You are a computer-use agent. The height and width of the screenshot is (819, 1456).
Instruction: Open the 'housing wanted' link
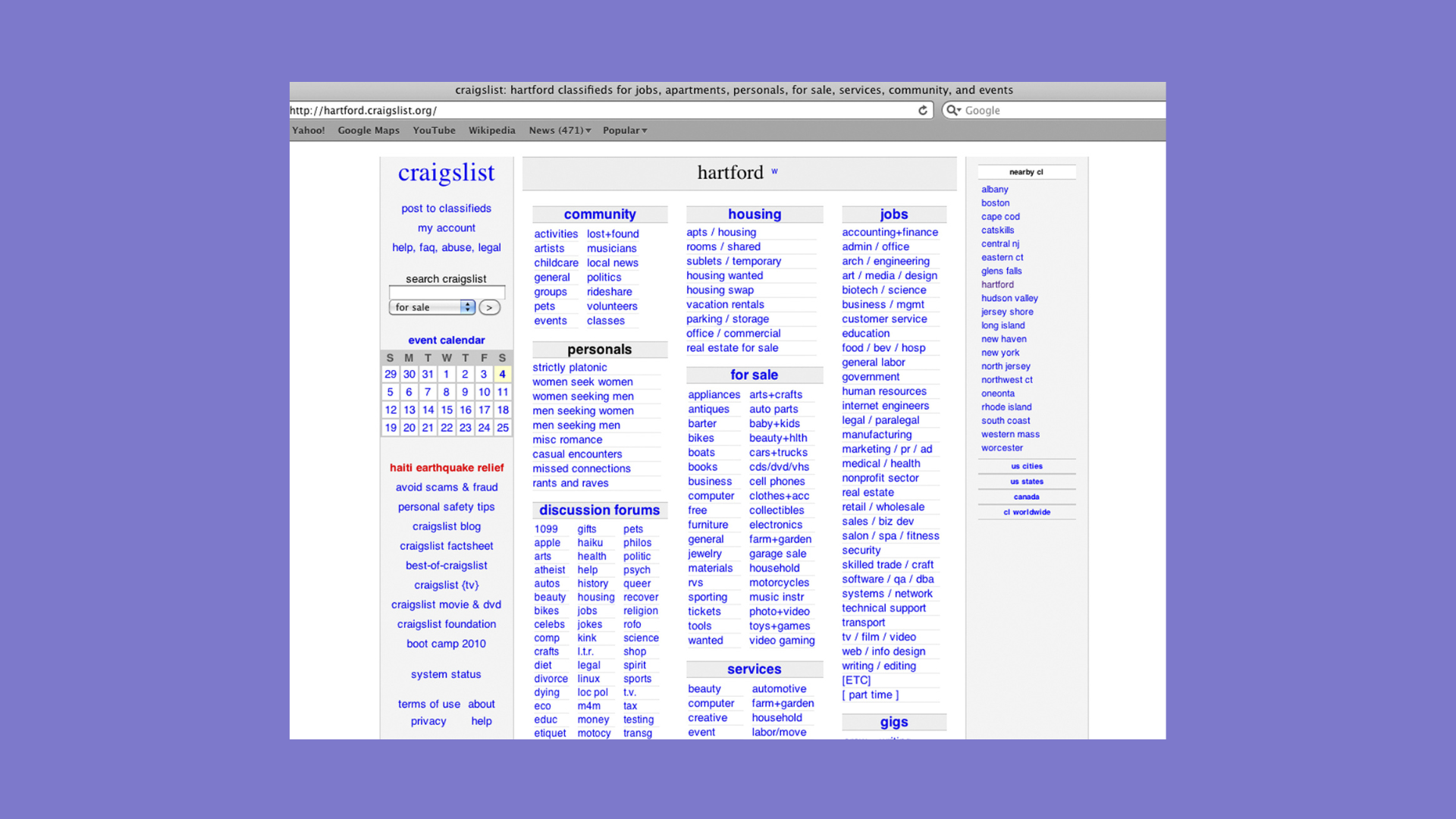click(724, 275)
